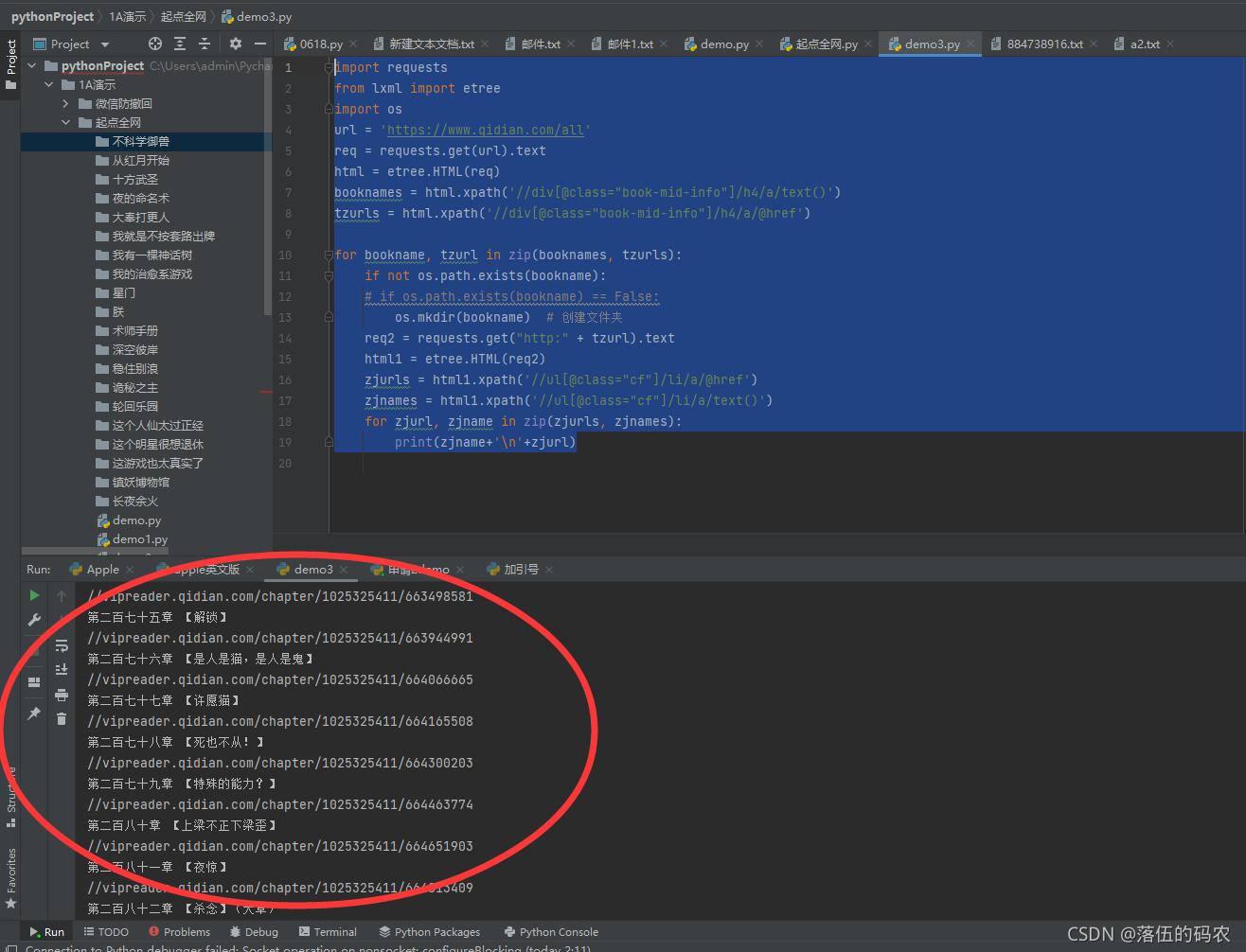This screenshot has width=1246, height=952.
Task: Click the scroll-to-end console icon
Action: [62, 668]
